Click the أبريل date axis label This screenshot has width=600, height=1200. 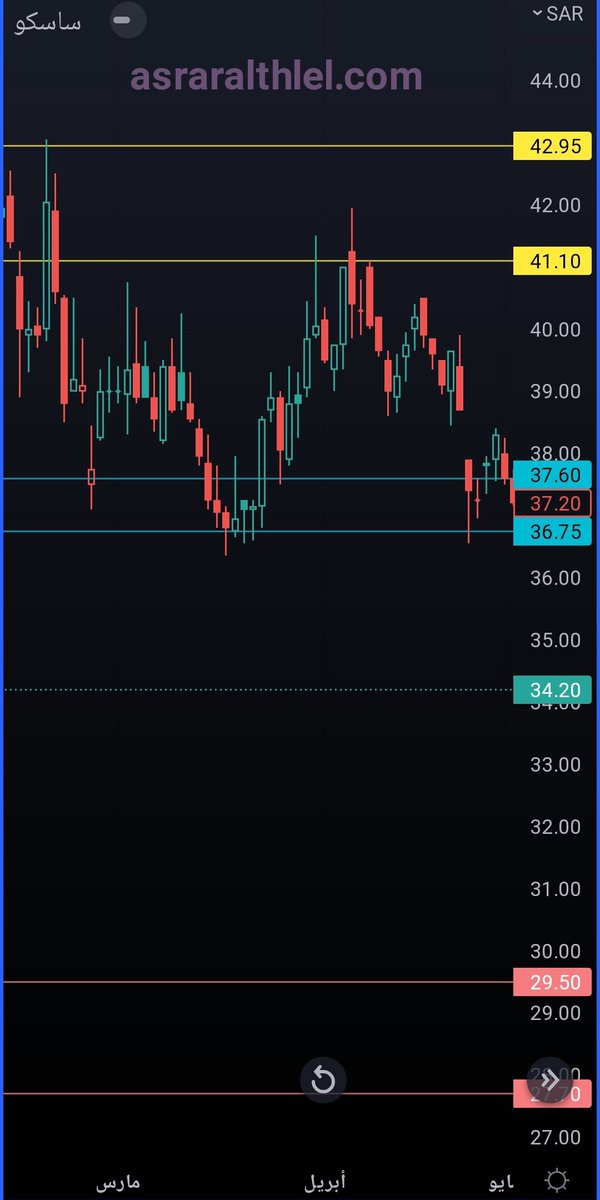click(326, 1182)
